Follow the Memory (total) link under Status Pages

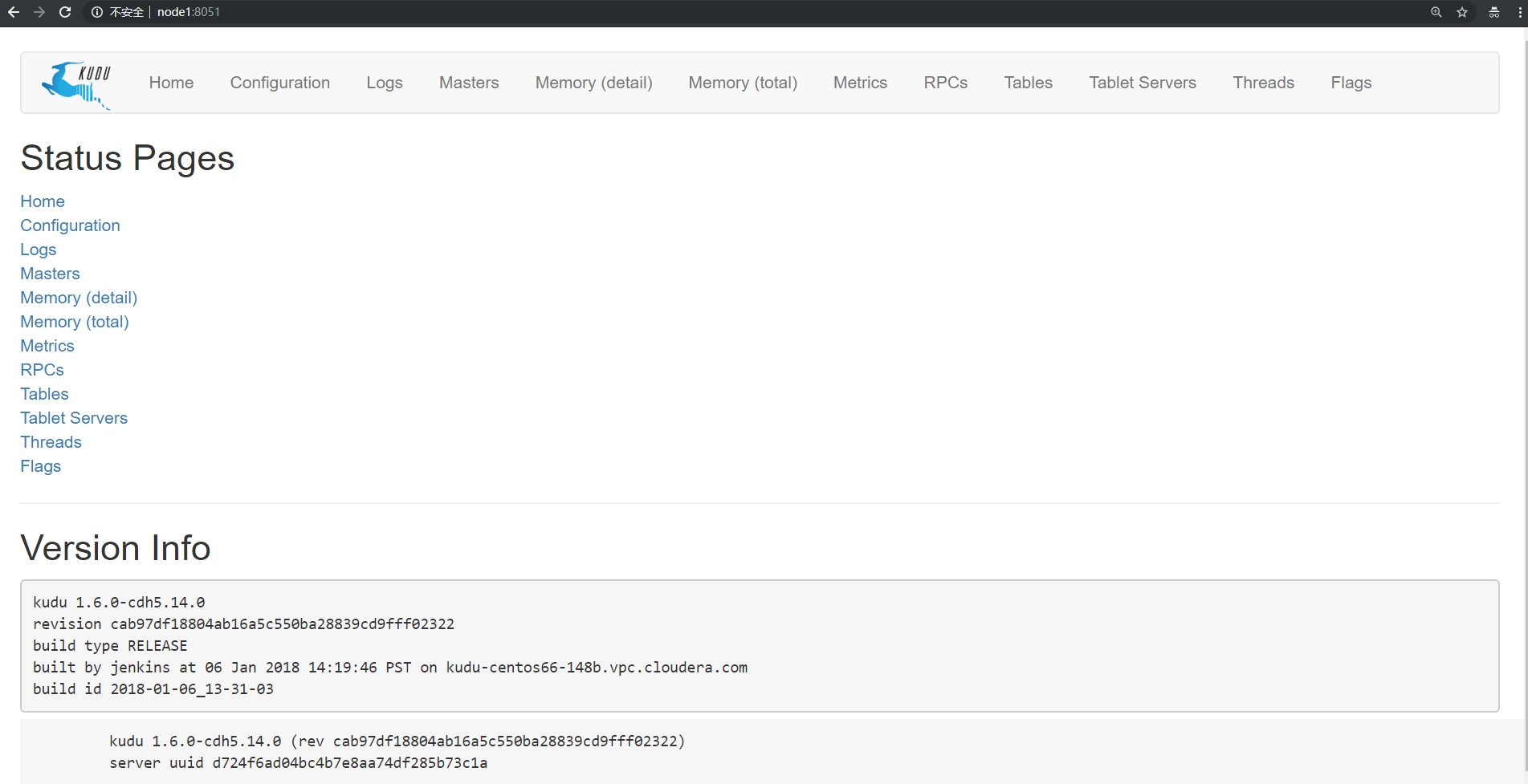[x=75, y=322]
